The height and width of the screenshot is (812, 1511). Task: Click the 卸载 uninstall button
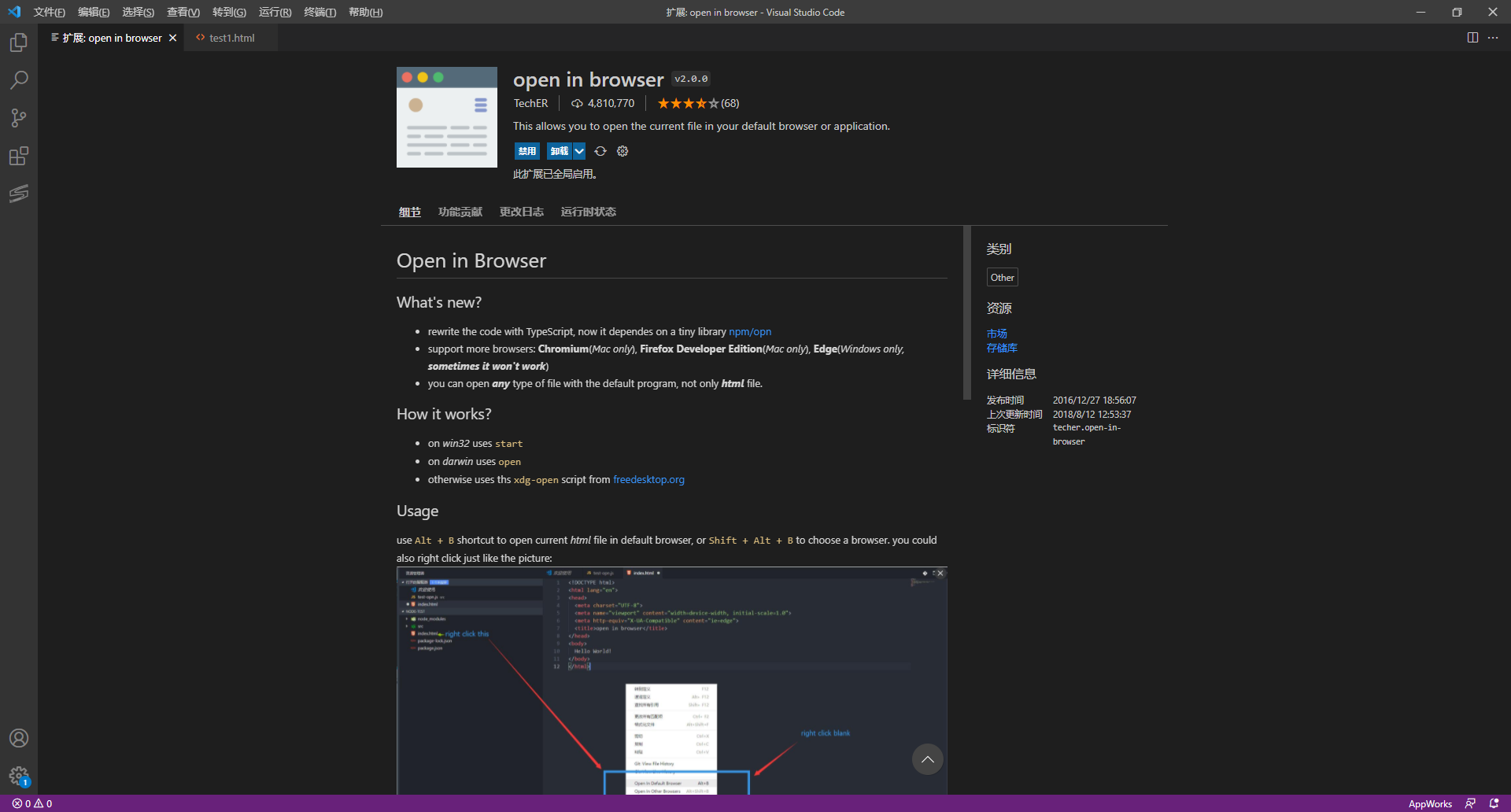click(x=560, y=151)
